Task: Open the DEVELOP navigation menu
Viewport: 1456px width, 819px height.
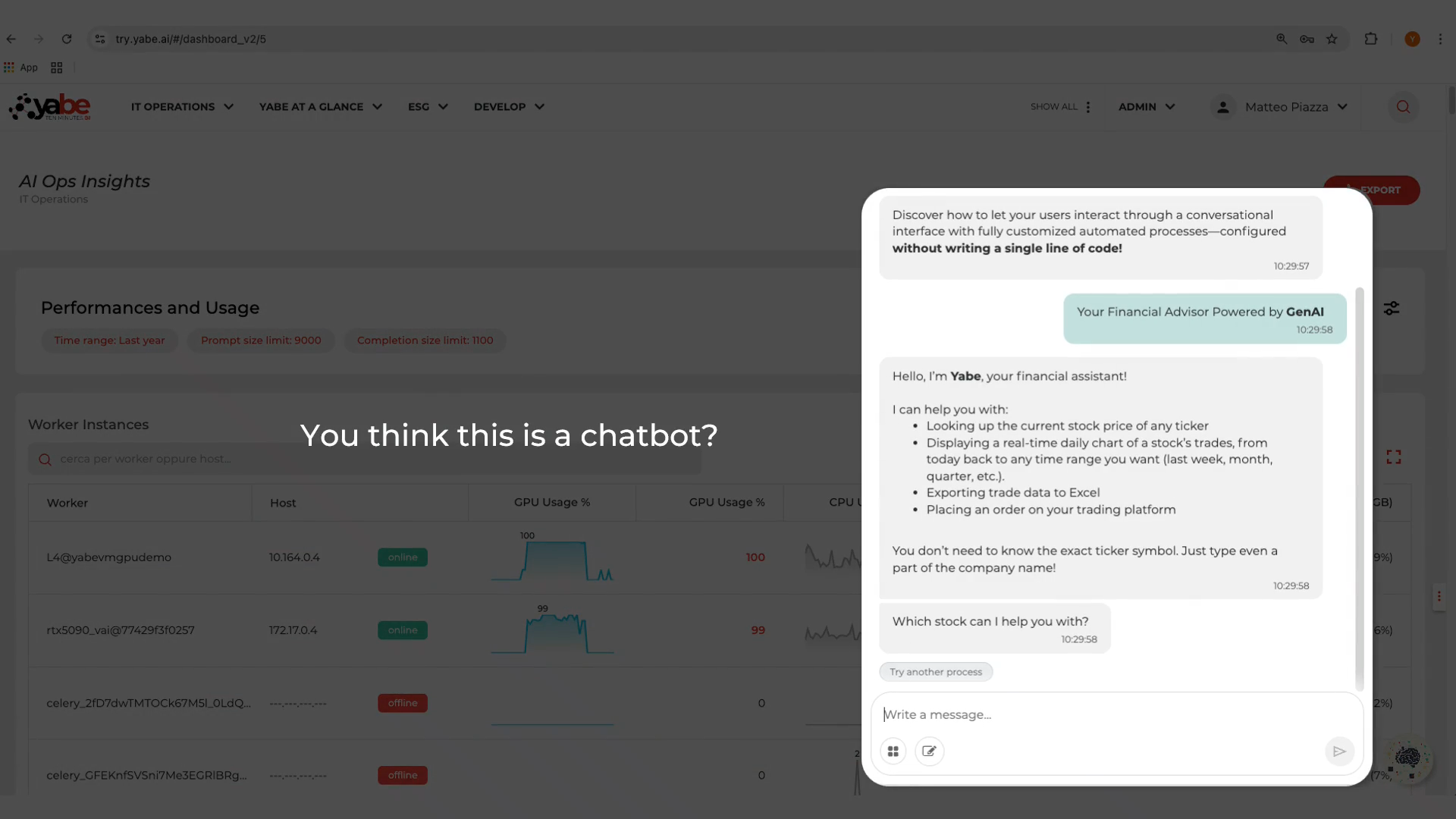Action: click(x=509, y=107)
